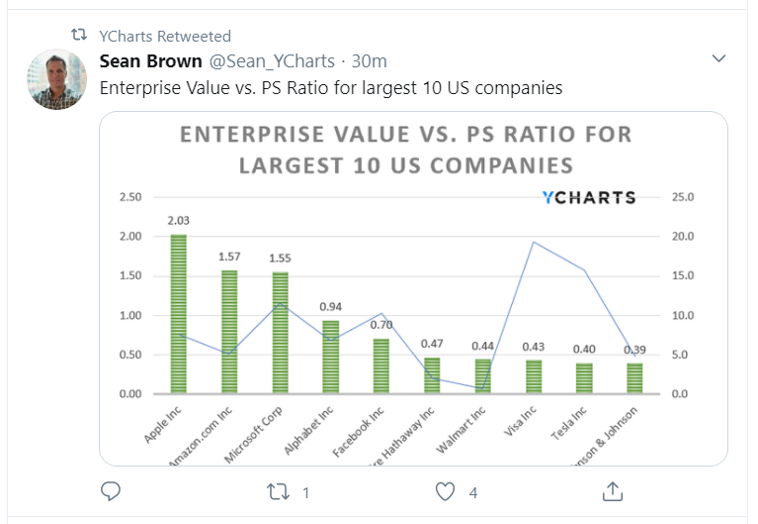
Task: Open tweet options chevron dropdown
Action: click(718, 59)
